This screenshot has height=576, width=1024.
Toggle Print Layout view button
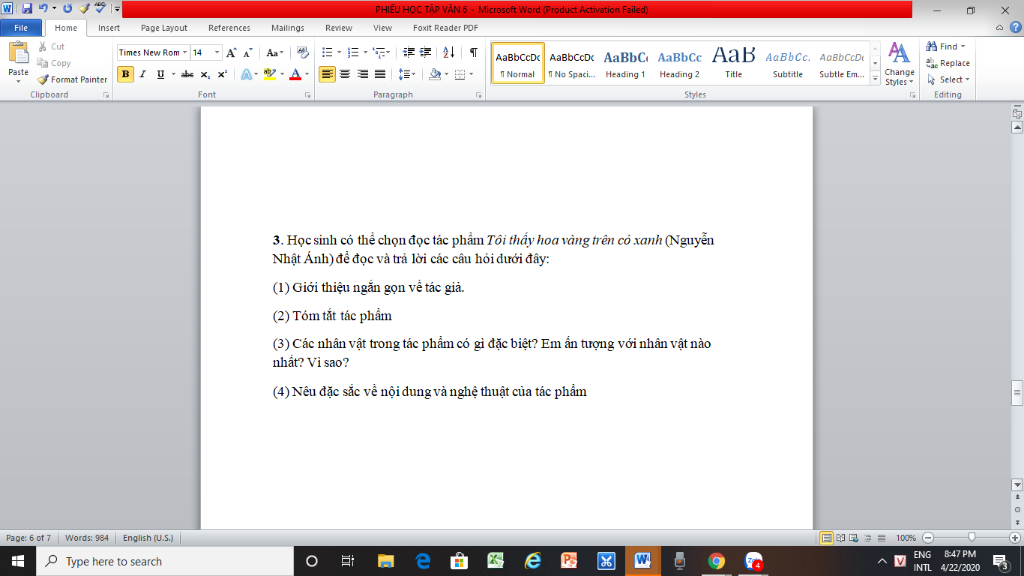(x=826, y=538)
